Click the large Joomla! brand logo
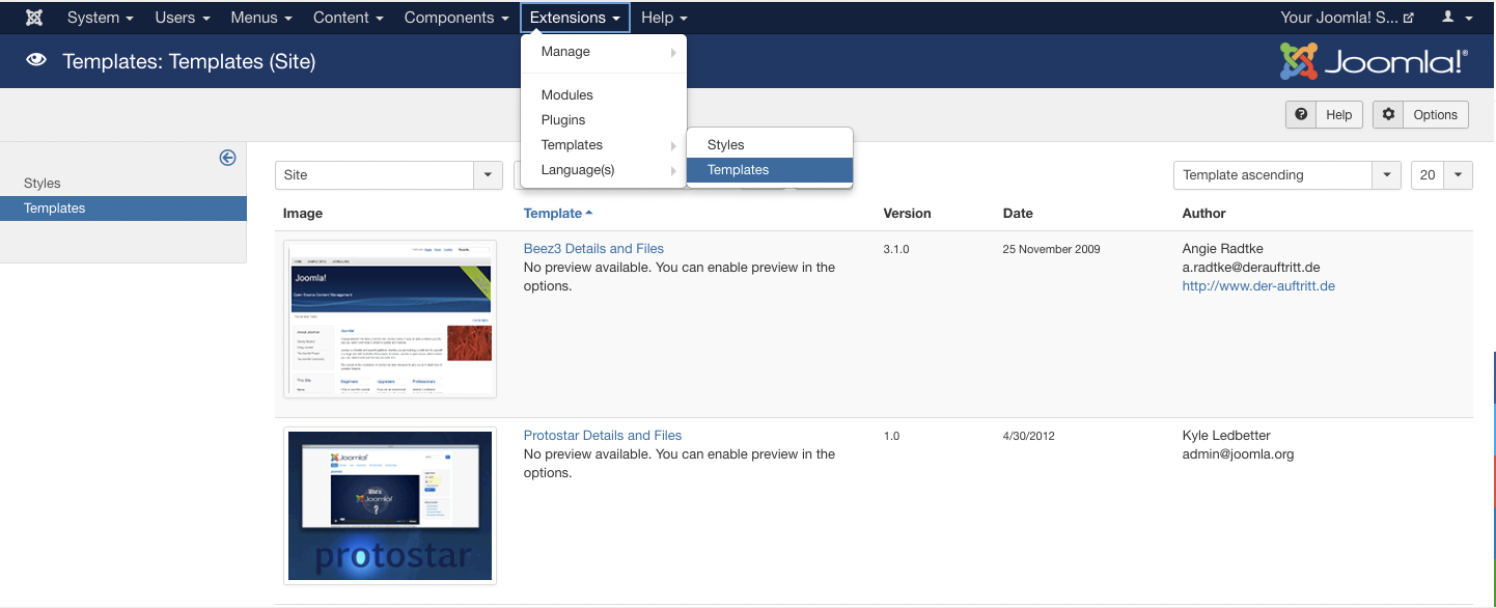The height and width of the screenshot is (608, 1496). pos(1374,61)
